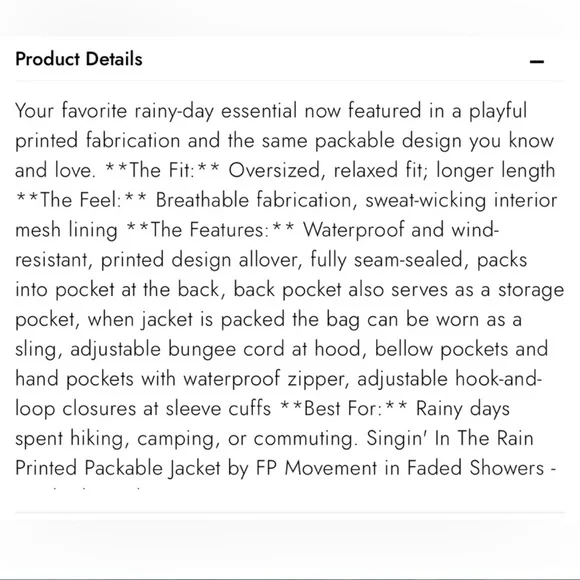Click the phrase "waterproof zipper"
Viewport: 580px width, 580px height.
(264, 379)
